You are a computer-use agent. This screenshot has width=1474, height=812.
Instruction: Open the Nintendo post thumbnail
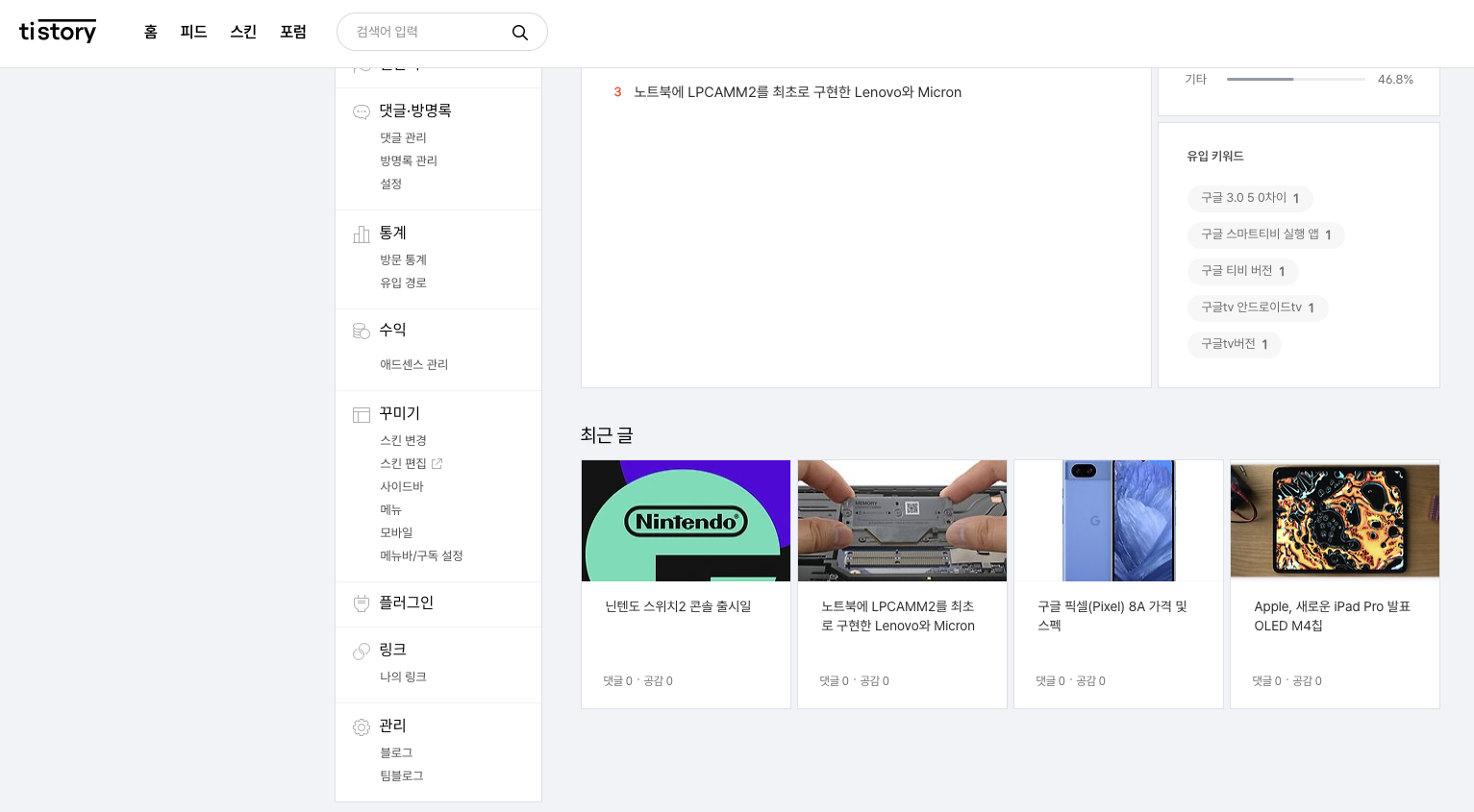tap(686, 521)
